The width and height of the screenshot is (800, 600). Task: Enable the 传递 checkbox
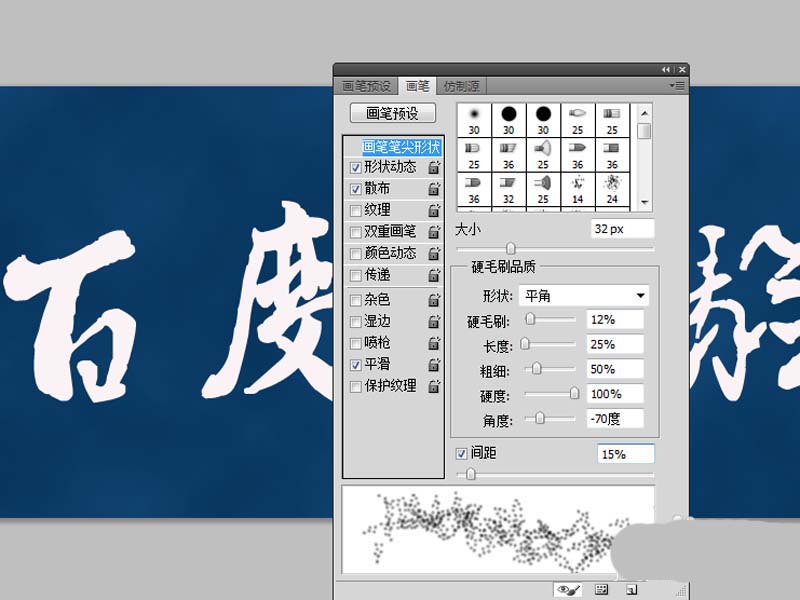(356, 276)
